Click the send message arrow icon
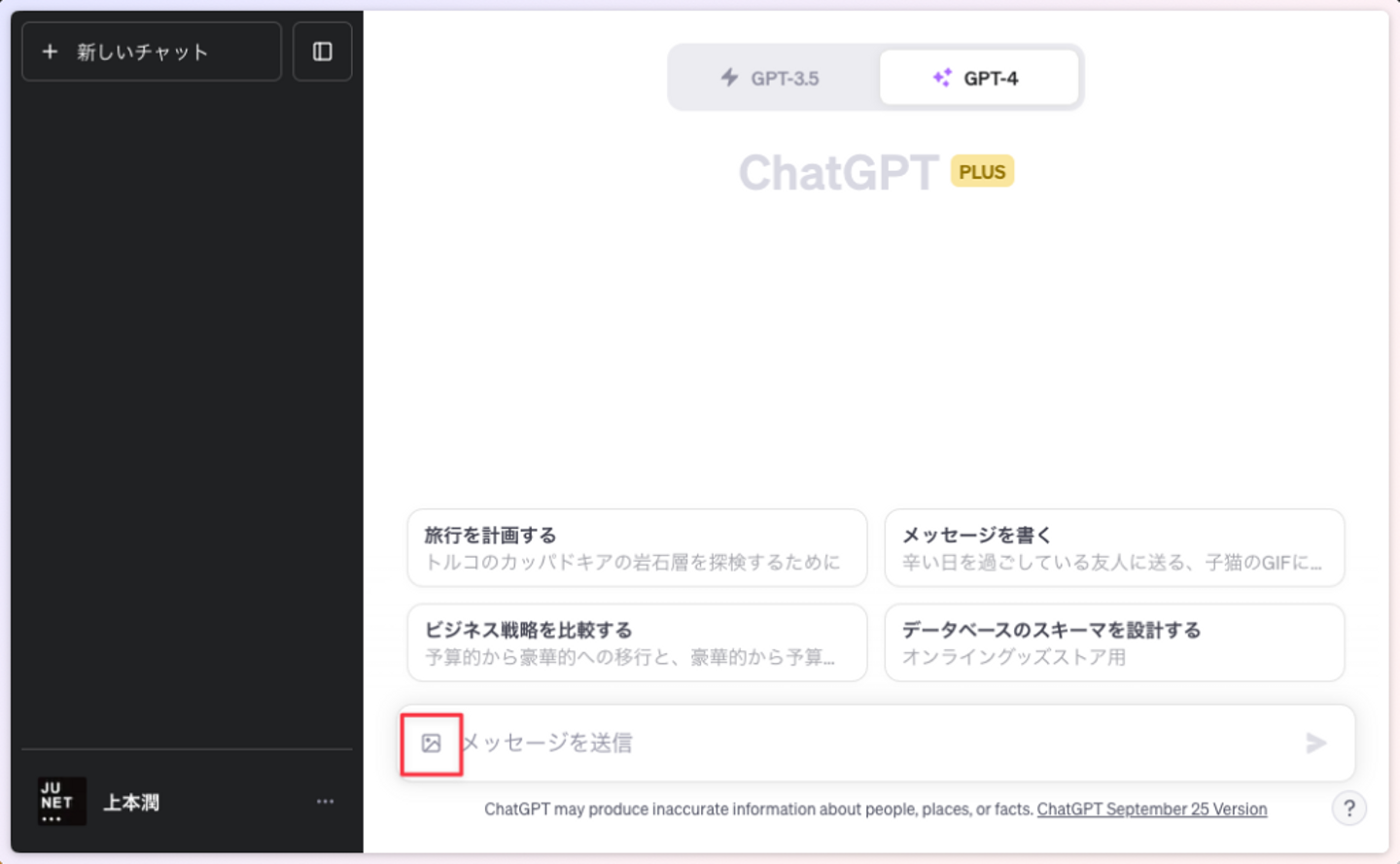The height and width of the screenshot is (864, 1400). [1316, 743]
